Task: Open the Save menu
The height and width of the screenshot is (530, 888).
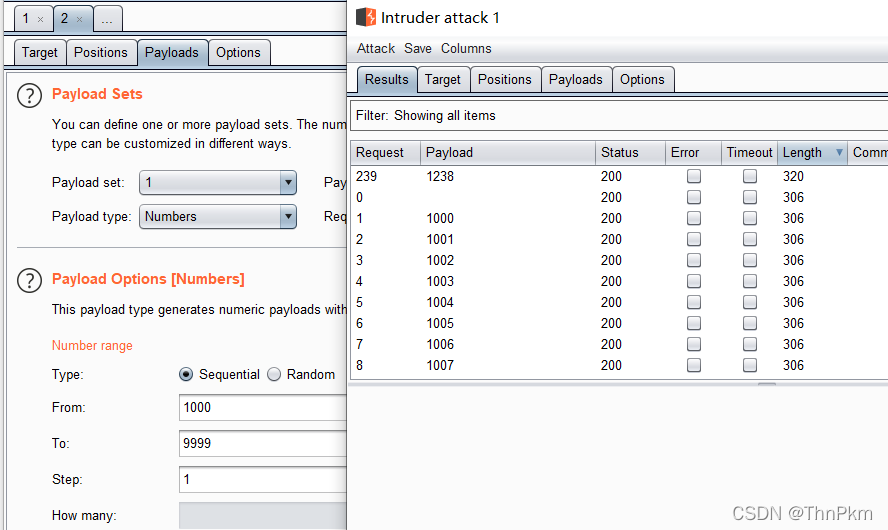Action: coord(418,49)
